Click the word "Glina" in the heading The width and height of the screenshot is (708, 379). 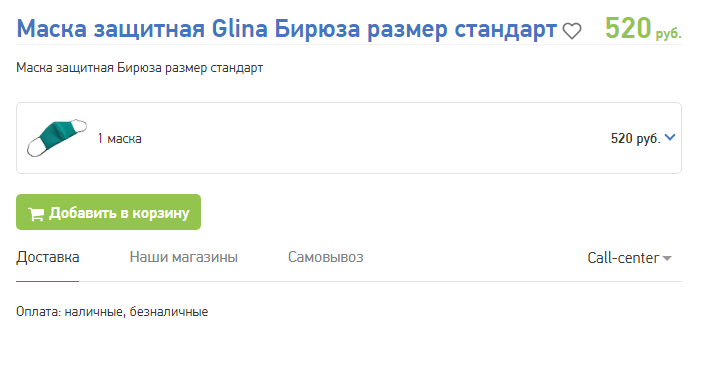click(240, 29)
